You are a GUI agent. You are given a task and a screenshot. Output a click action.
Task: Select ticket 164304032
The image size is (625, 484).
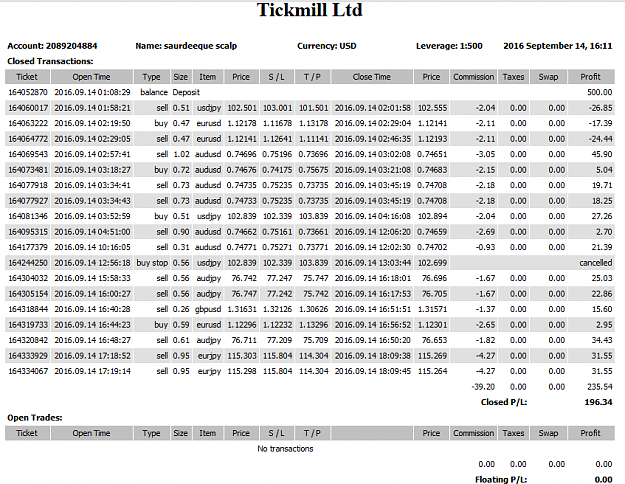coord(28,278)
